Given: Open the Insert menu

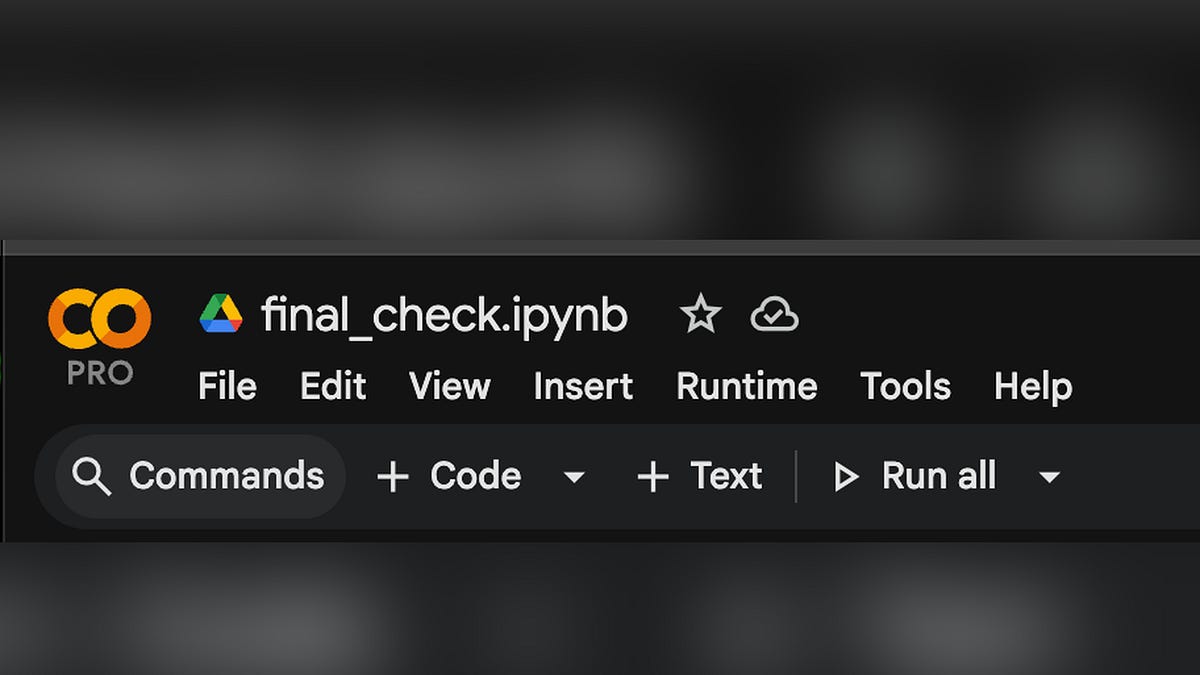Looking at the screenshot, I should coord(583,386).
